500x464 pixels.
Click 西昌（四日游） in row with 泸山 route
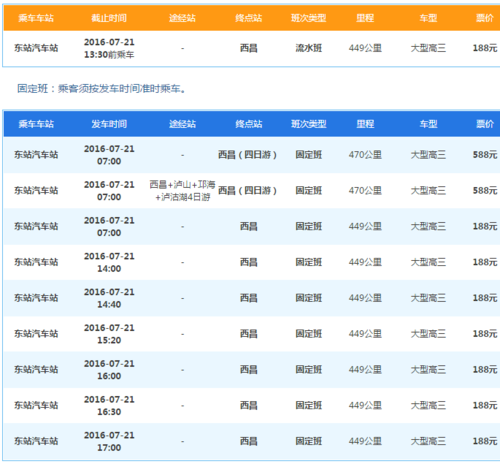point(247,191)
